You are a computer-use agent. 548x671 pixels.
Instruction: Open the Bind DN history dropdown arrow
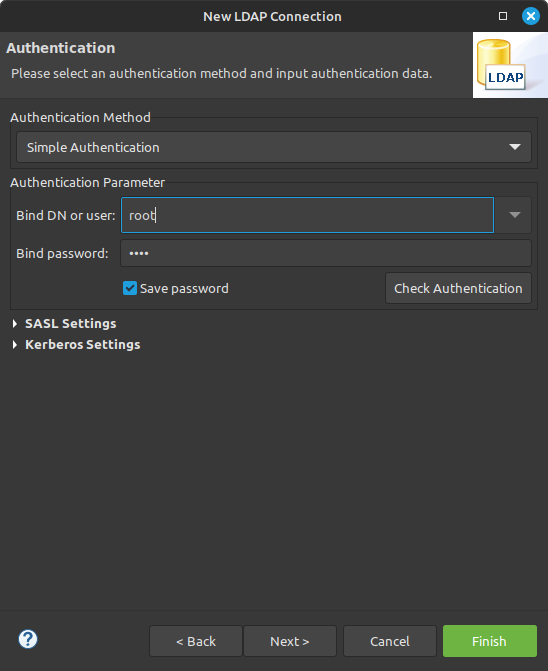tap(515, 215)
